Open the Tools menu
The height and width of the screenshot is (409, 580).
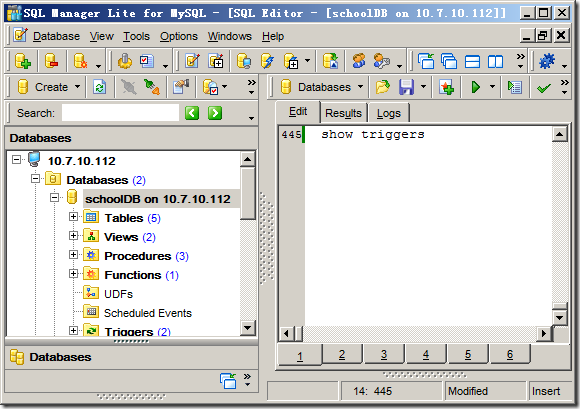coord(136,36)
